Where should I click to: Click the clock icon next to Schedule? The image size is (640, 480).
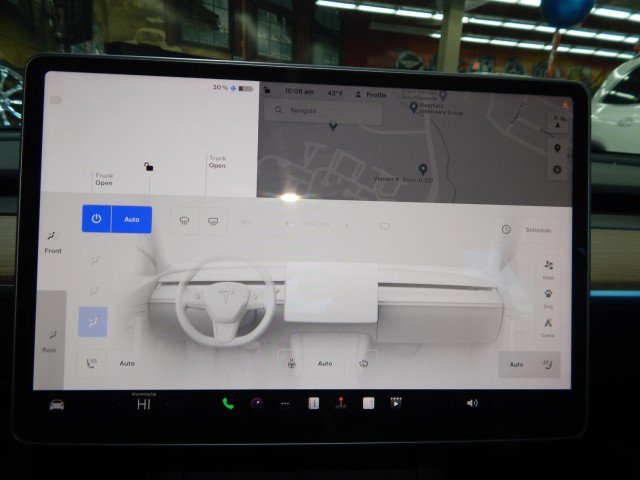click(x=506, y=229)
